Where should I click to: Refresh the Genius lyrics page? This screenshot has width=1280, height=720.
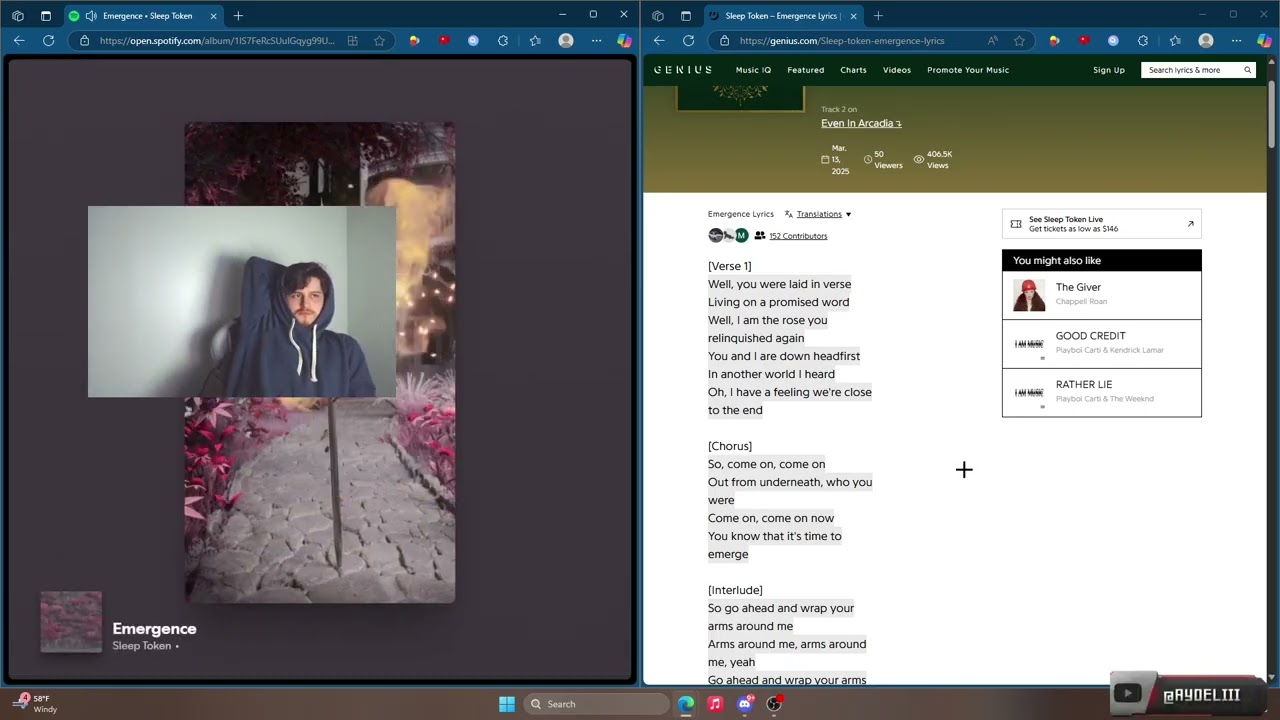[688, 41]
